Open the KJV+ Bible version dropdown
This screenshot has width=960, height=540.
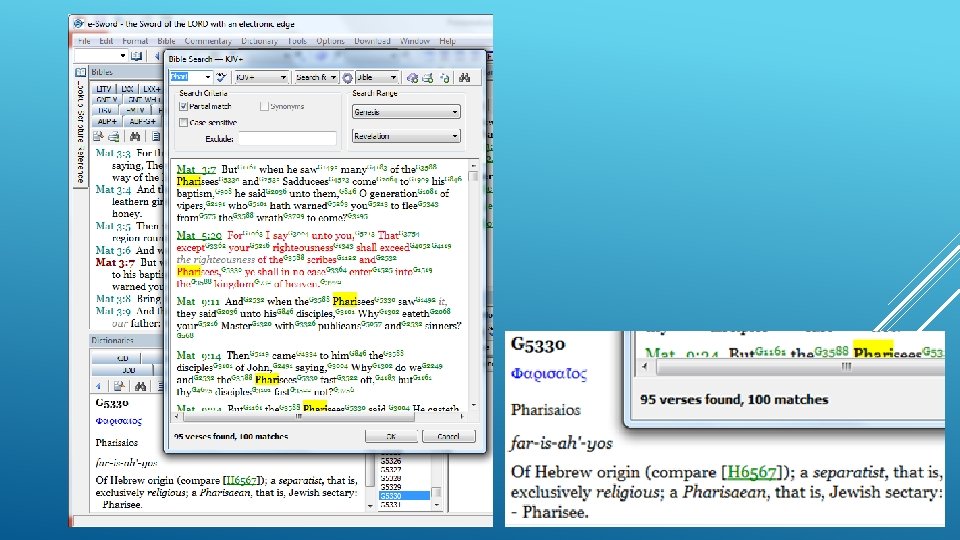coord(283,78)
